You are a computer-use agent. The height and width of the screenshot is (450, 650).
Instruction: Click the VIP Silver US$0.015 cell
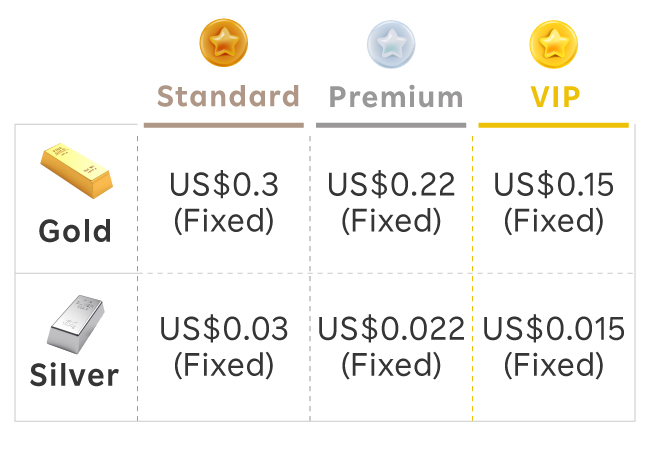pos(553,346)
